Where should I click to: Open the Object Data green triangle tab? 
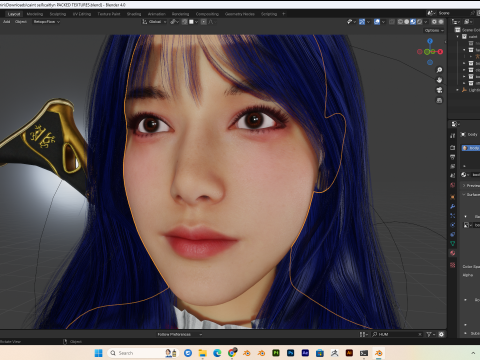453,244
